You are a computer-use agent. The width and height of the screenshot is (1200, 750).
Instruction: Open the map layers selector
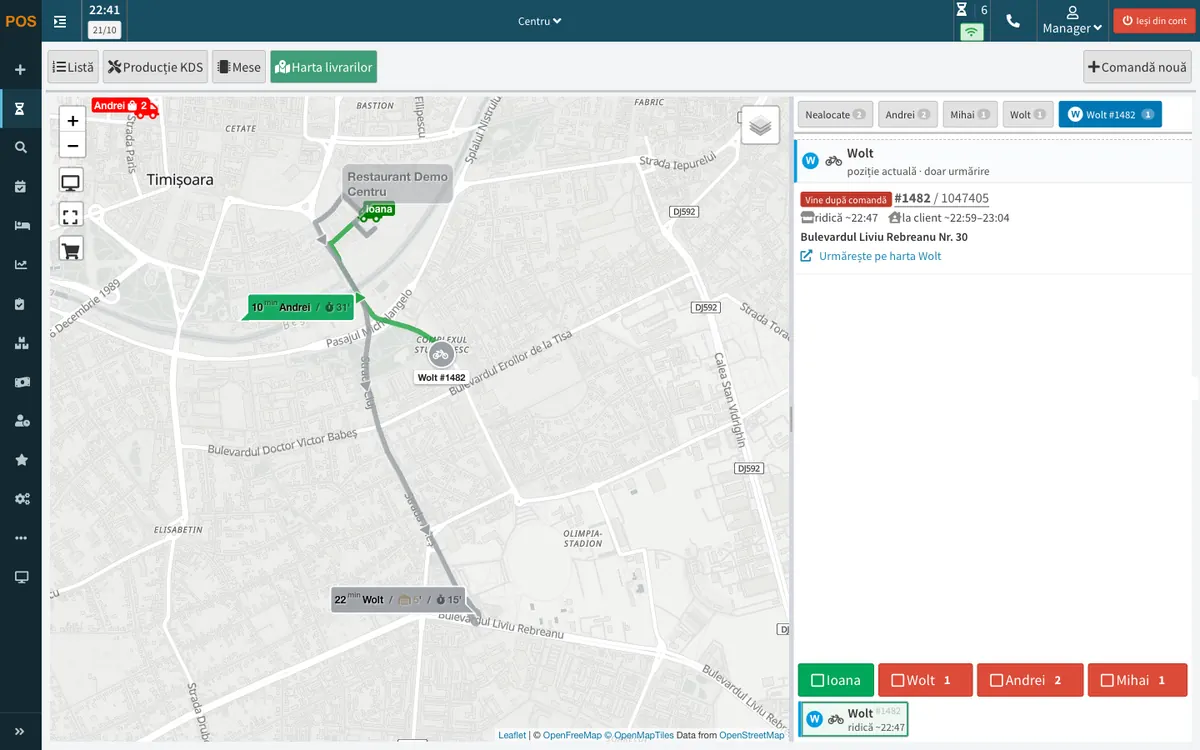point(760,126)
